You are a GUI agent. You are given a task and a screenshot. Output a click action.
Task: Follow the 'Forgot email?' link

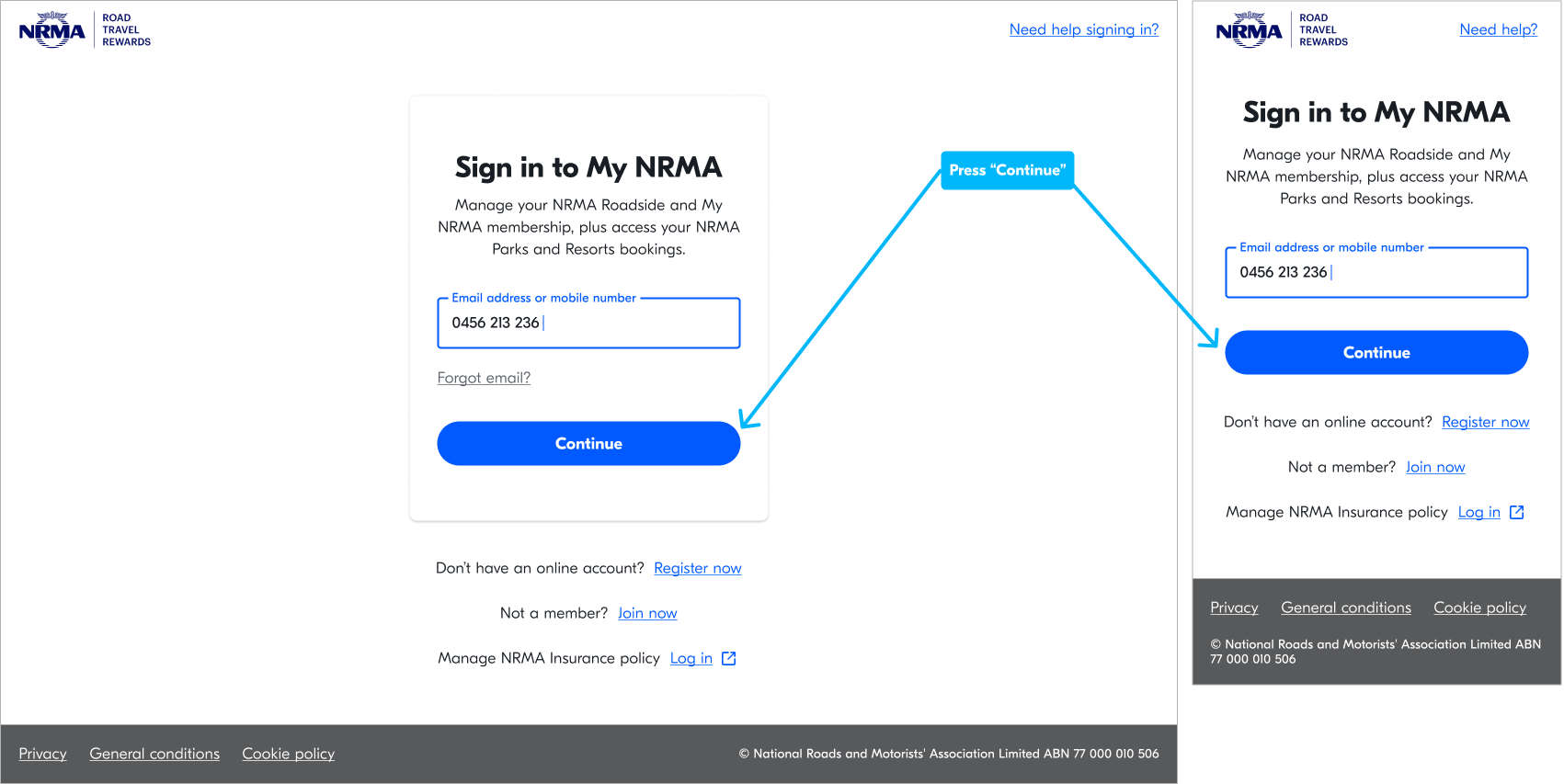pos(484,378)
